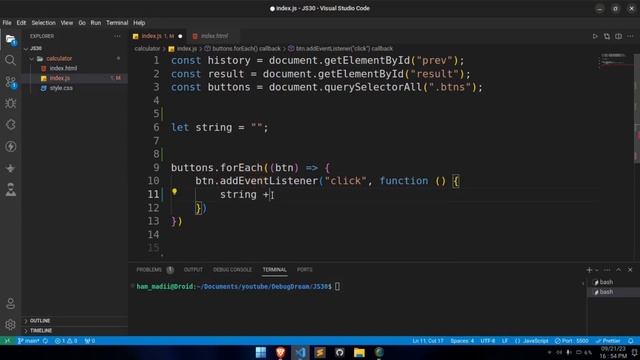Open Windows Start menu

pos(261,352)
